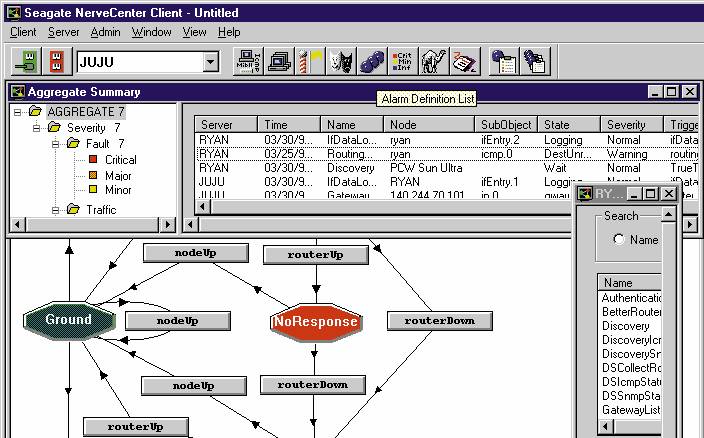Collapse the Traffic tree node
The height and width of the screenshot is (438, 704).
point(55,210)
